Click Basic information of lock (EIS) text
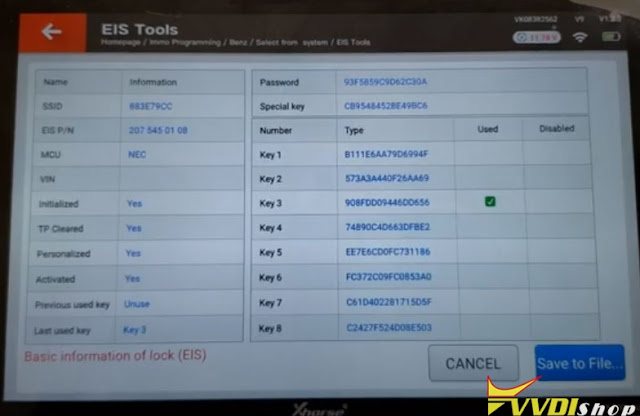640x416 pixels. click(115, 356)
